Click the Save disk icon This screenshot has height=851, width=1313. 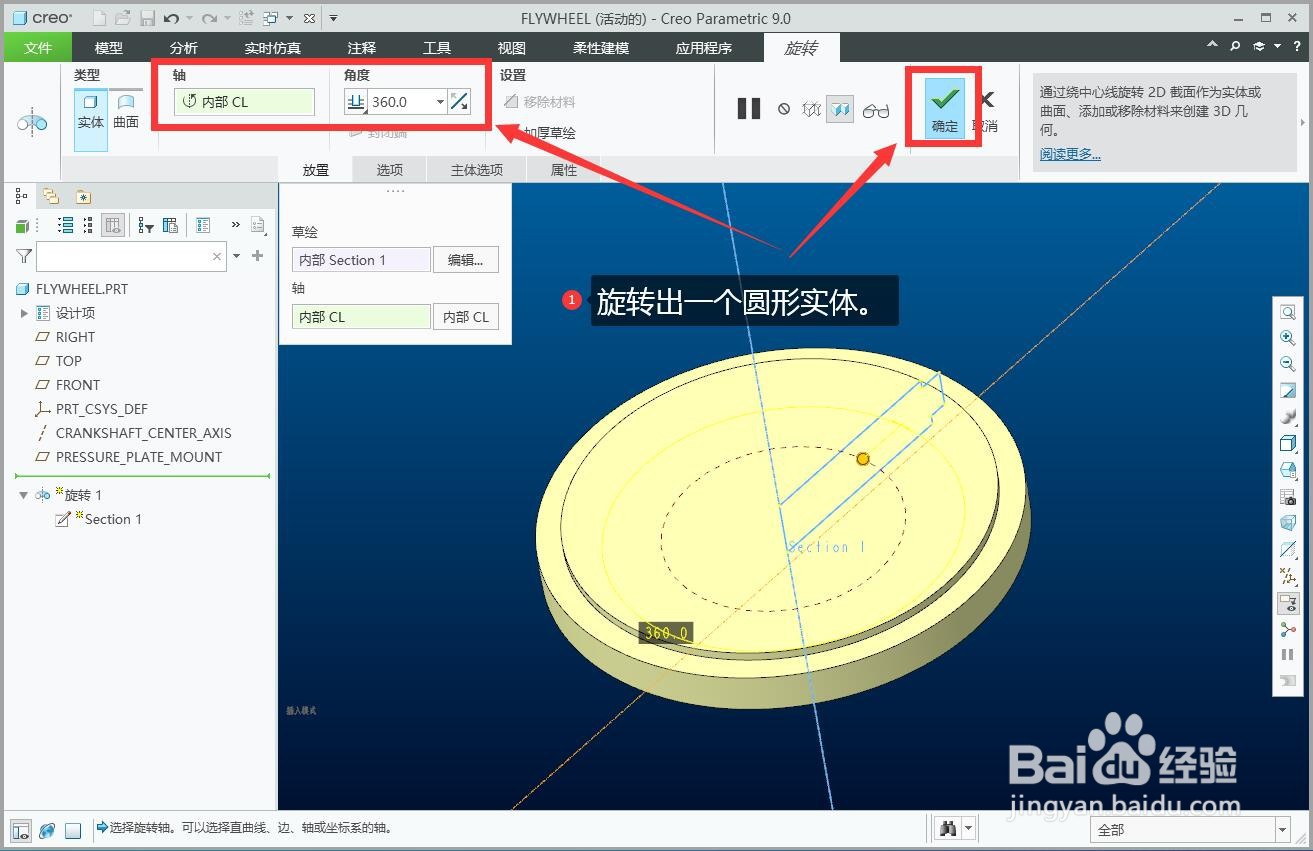[147, 18]
